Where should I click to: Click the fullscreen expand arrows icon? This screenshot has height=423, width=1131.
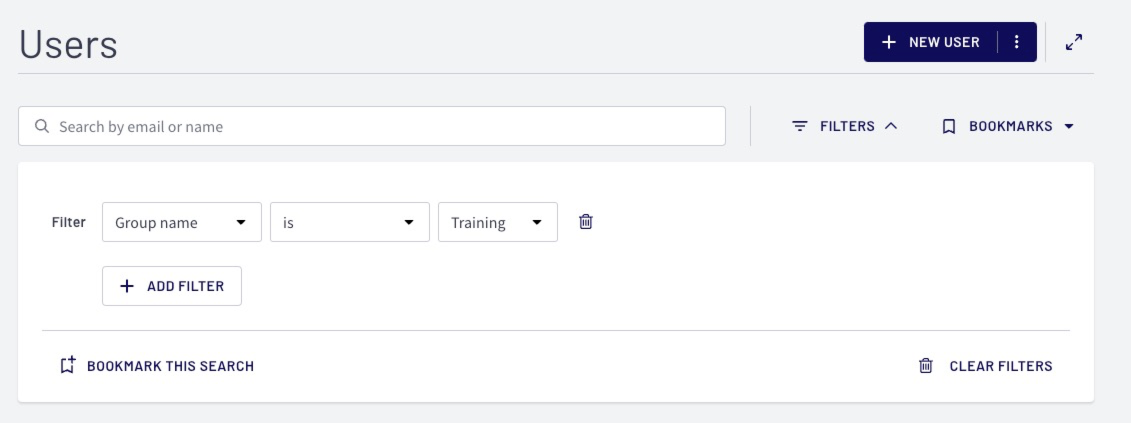(1074, 42)
